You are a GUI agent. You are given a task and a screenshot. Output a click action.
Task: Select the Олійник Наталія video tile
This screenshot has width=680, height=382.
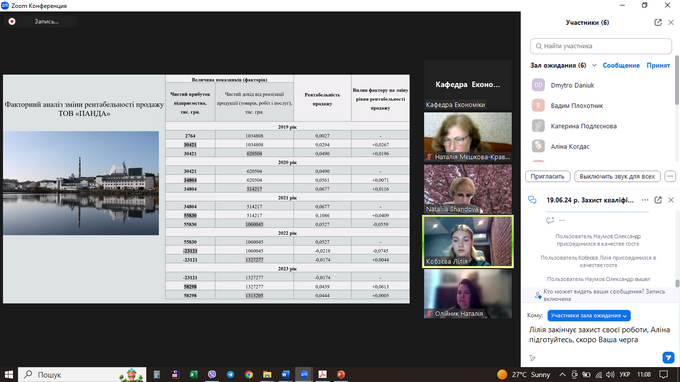(468, 294)
